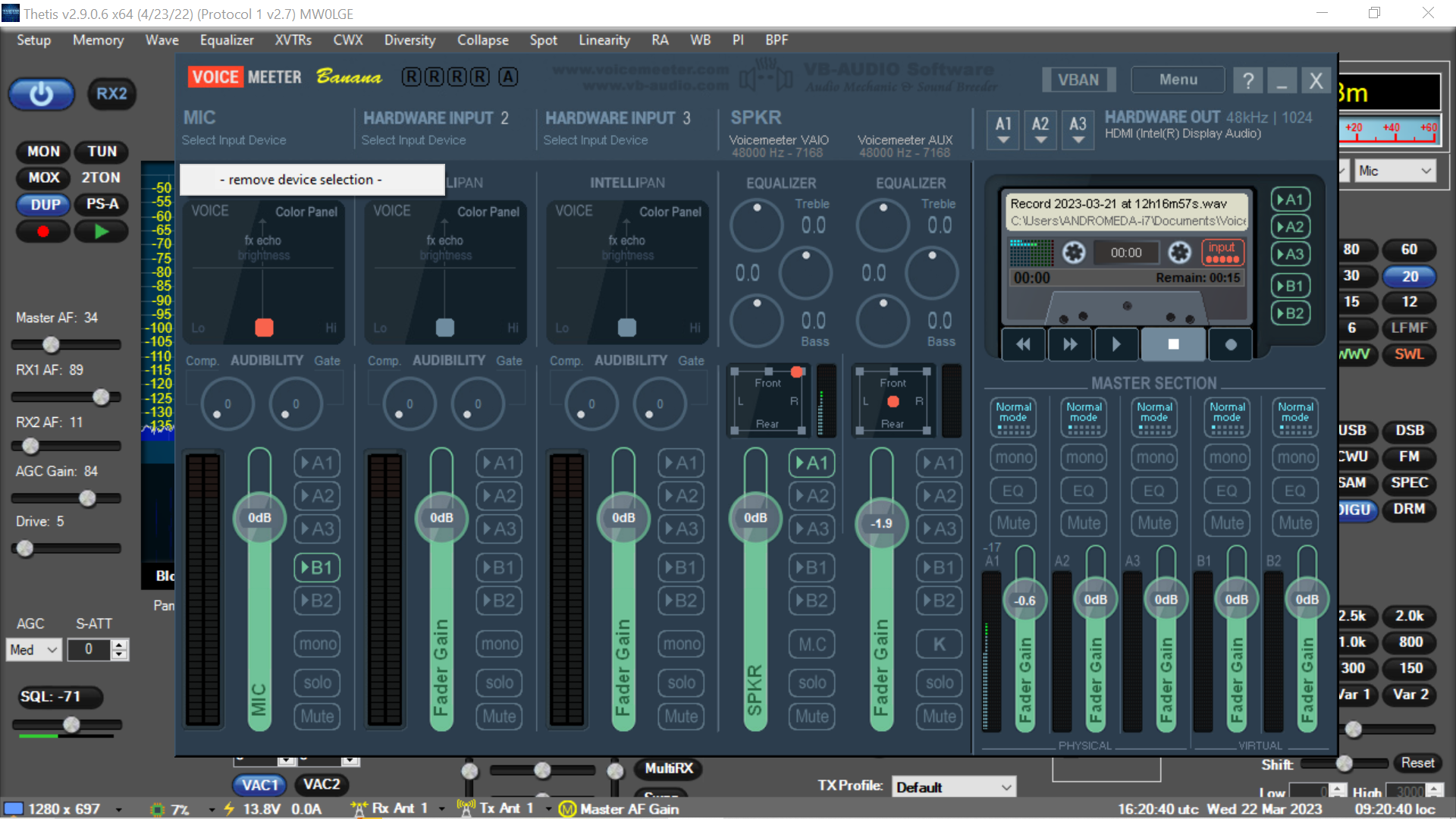The image size is (1456, 819).
Task: Toggle mono on master A1 bus
Action: [1014, 457]
